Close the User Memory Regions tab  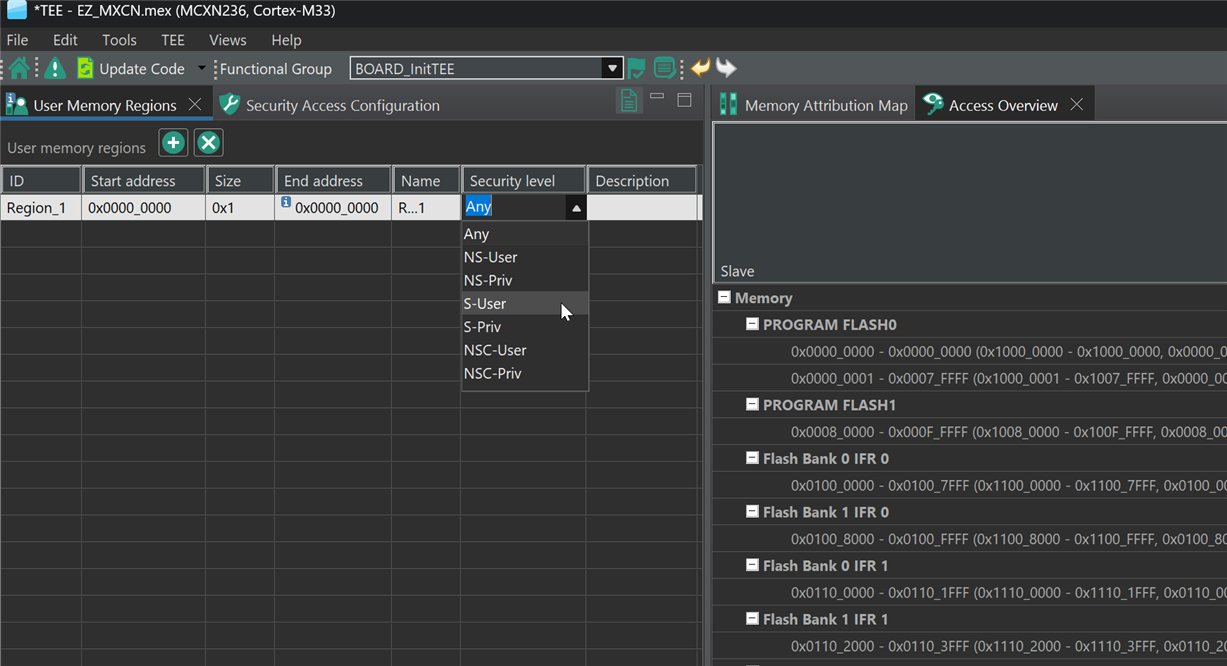pos(195,104)
